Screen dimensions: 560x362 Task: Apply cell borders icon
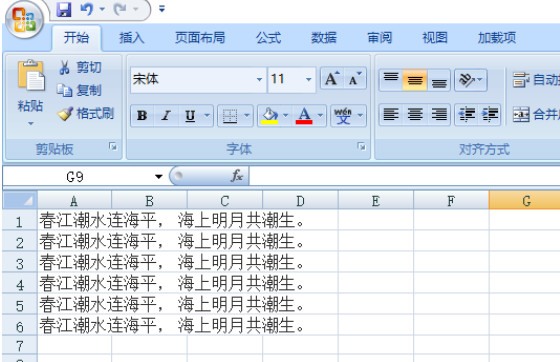coord(230,115)
